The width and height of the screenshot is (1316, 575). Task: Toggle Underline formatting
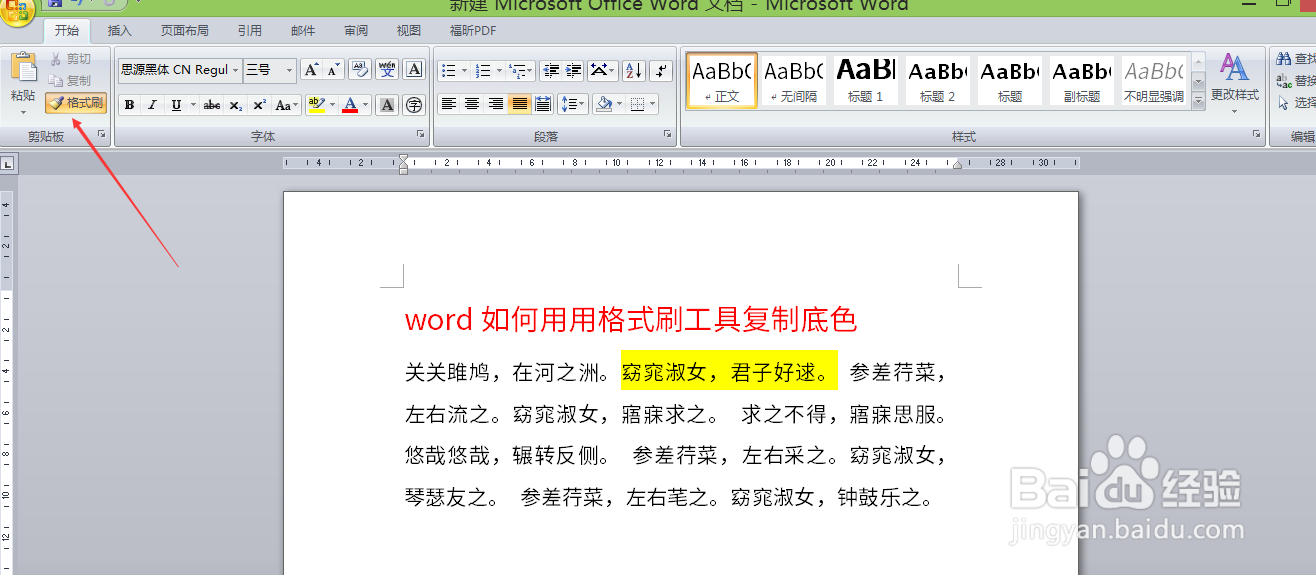point(176,105)
